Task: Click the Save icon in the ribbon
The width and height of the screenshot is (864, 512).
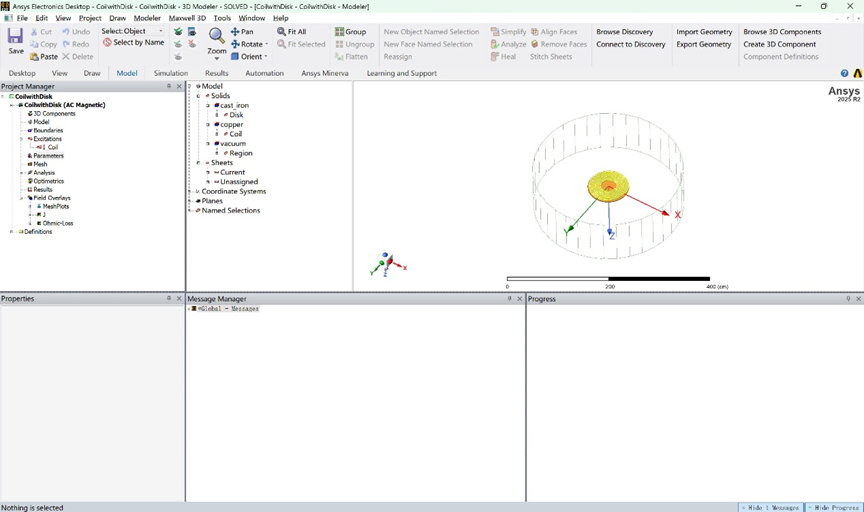Action: click(15, 36)
